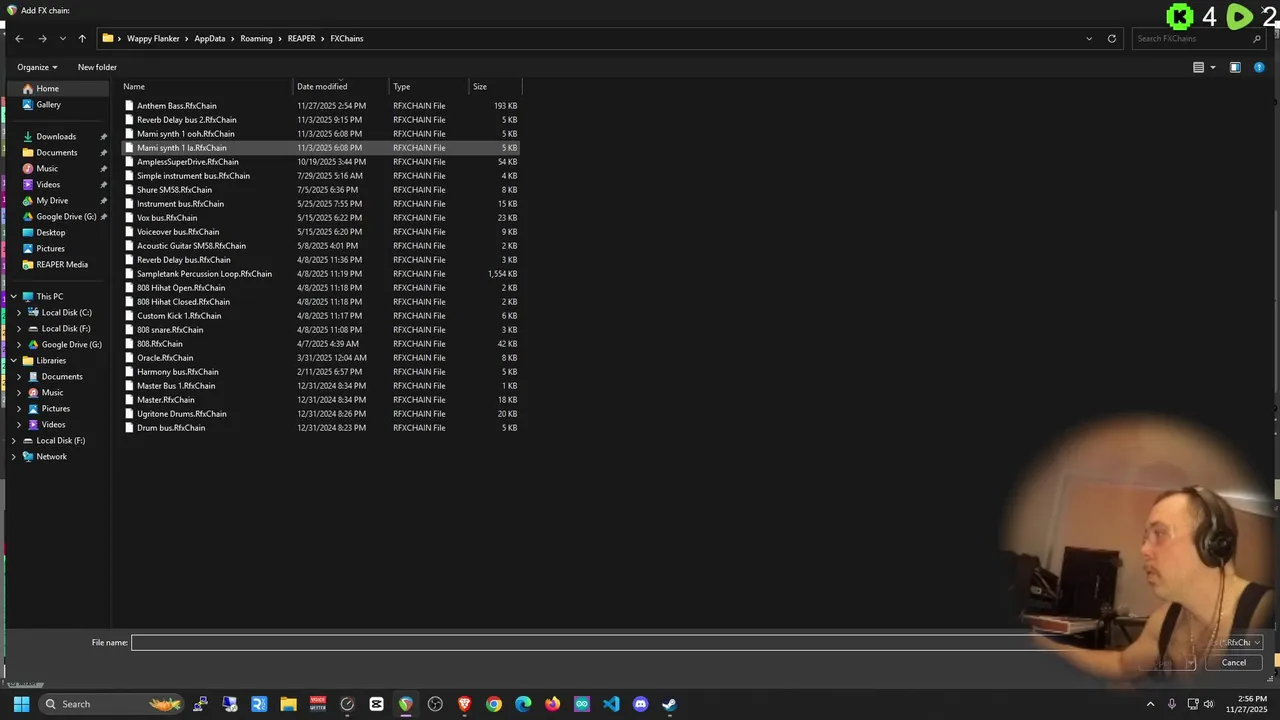
Task: Select Oracle.RfxChain file
Action: [x=320, y=357]
